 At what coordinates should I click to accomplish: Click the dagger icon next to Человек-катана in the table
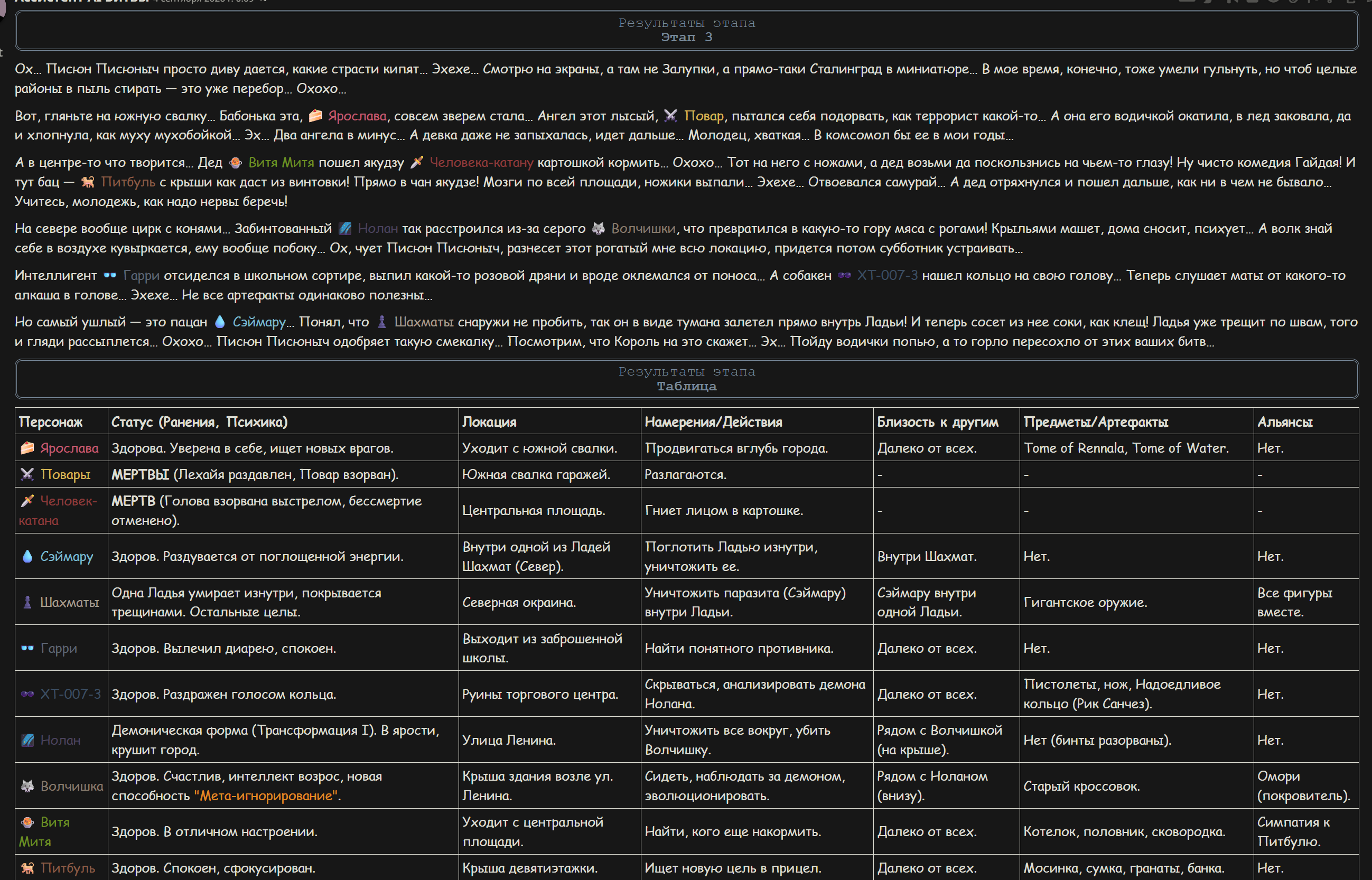click(x=27, y=501)
